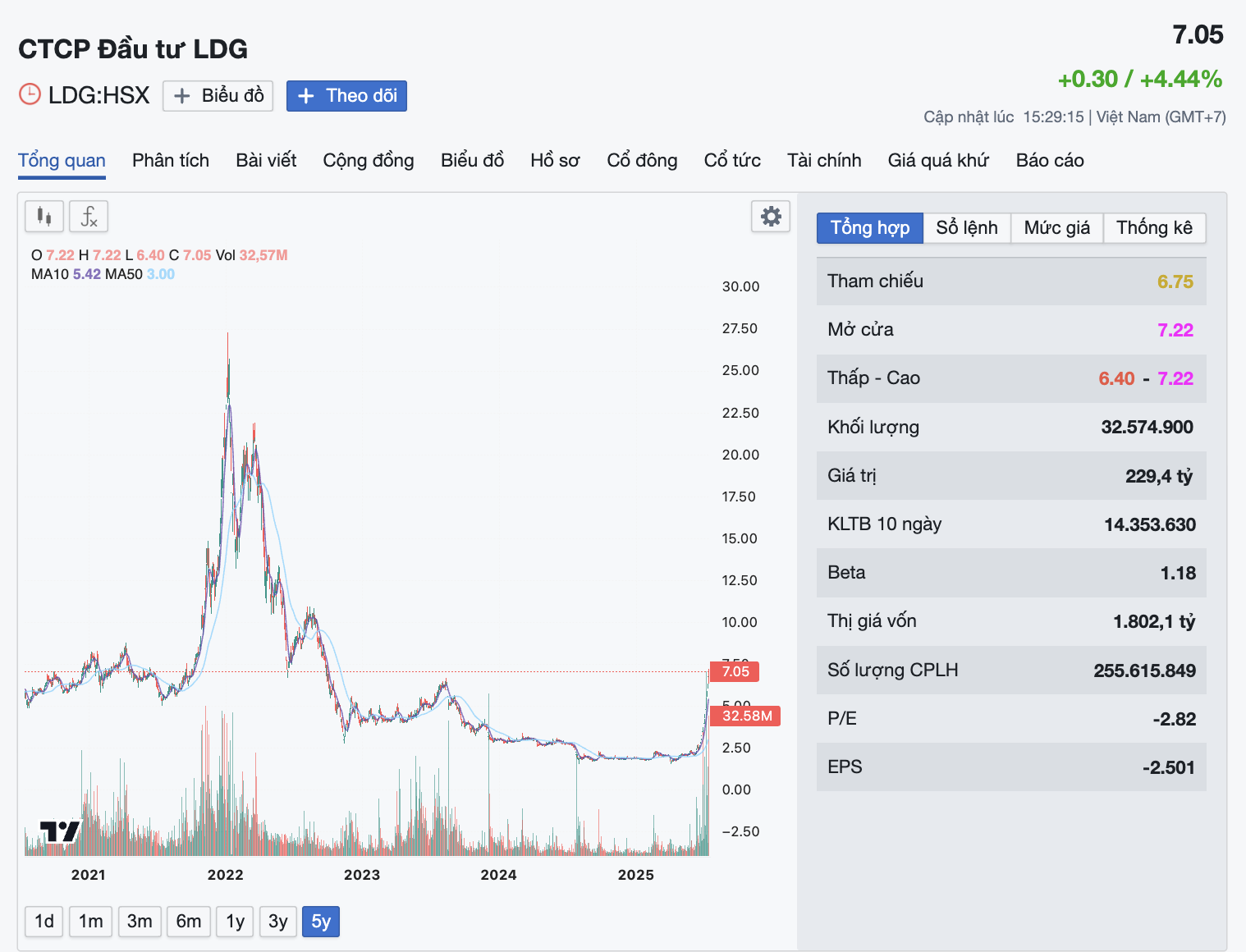Click the low price 6.40 in Thấp - Cao
This screenshot has width=1246, height=952.
click(1116, 378)
